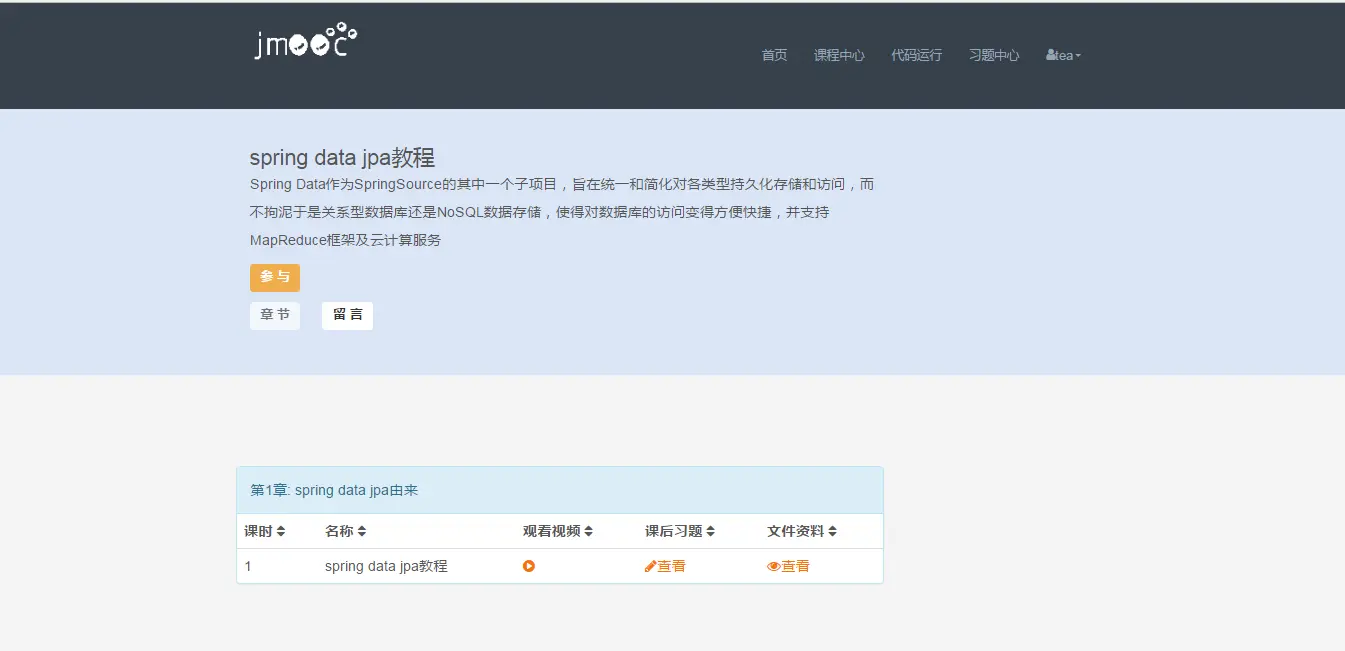Go to 首页 in the navbar

774,55
